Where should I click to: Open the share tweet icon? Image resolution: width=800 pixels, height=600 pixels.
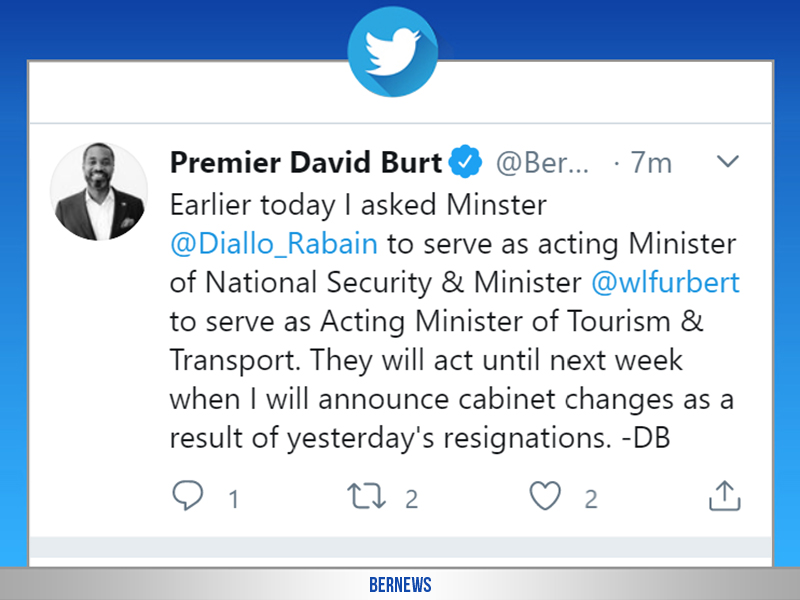point(724,495)
